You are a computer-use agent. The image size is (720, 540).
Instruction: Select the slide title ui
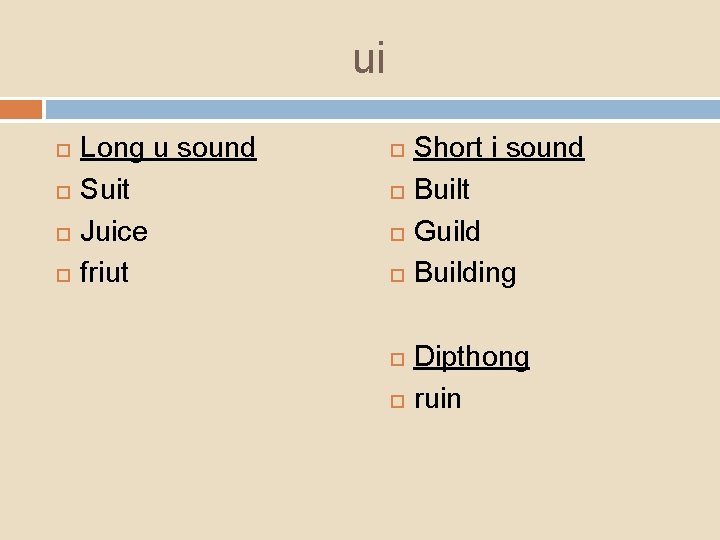368,59
